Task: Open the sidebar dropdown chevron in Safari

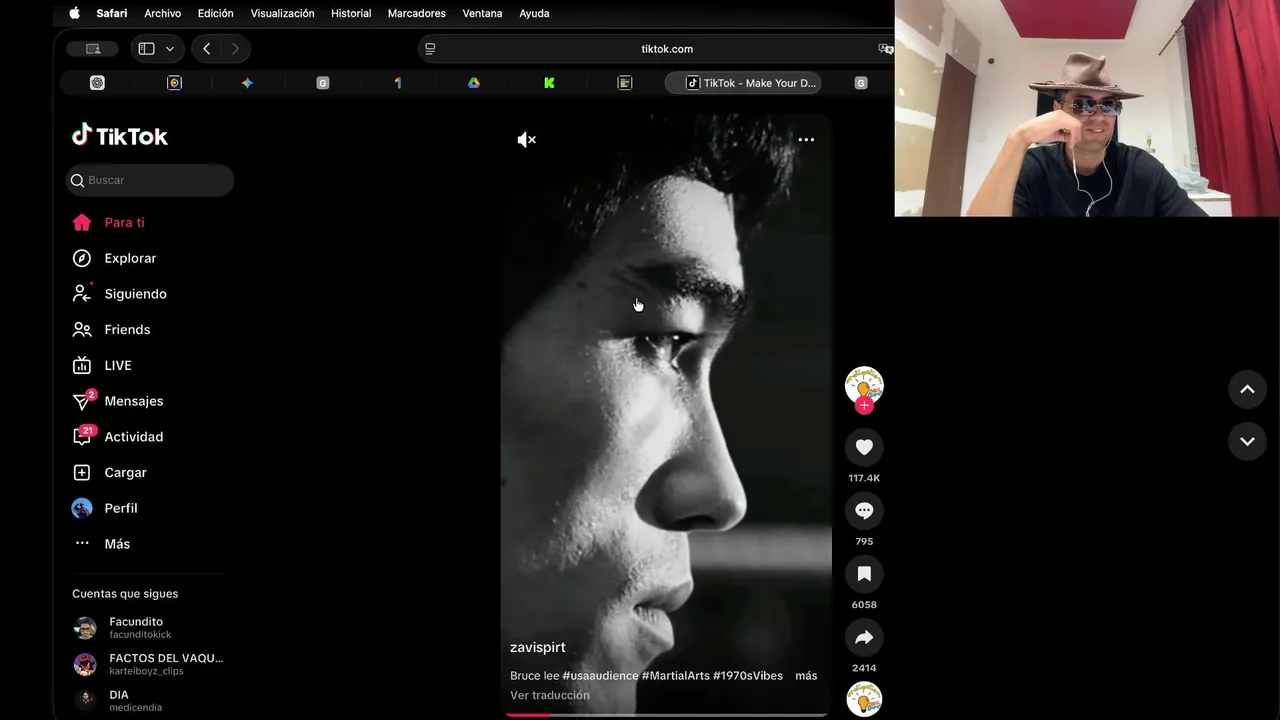Action: click(170, 48)
